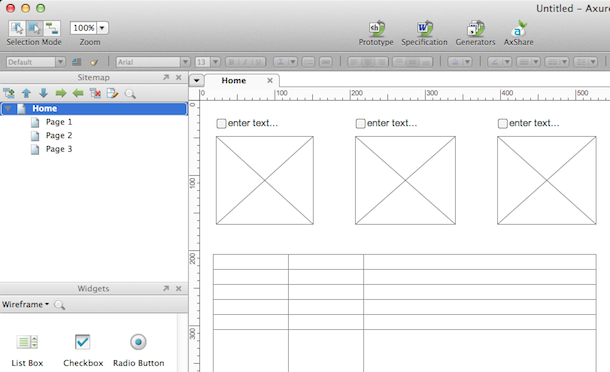The image size is (610, 372).
Task: Check the middle enter text checkbox
Action: [x=360, y=123]
